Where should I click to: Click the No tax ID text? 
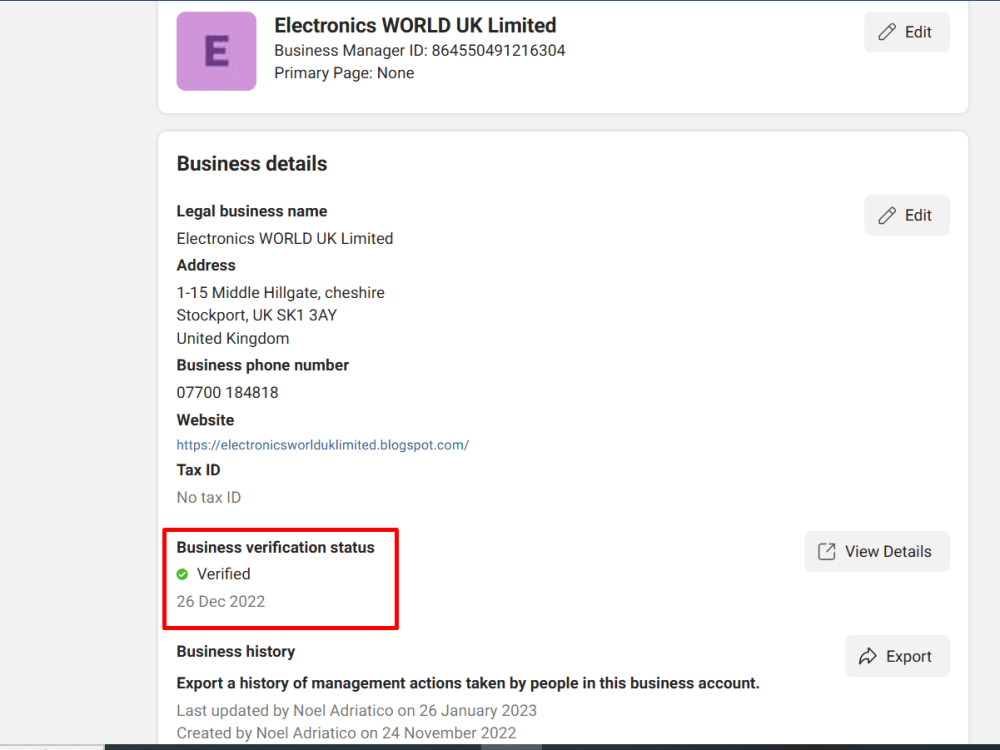point(209,497)
